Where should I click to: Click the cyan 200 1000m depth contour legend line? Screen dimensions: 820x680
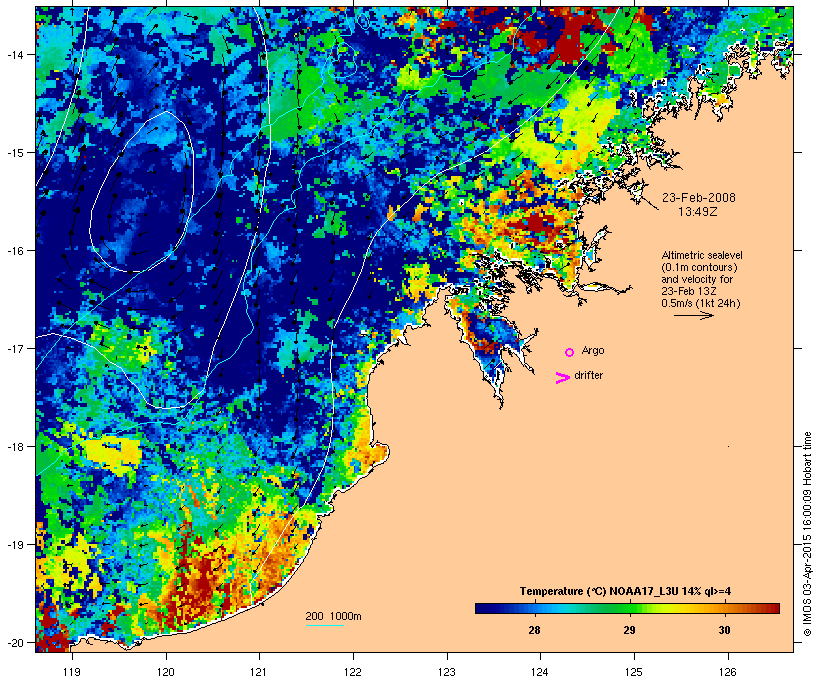pyautogui.click(x=324, y=626)
